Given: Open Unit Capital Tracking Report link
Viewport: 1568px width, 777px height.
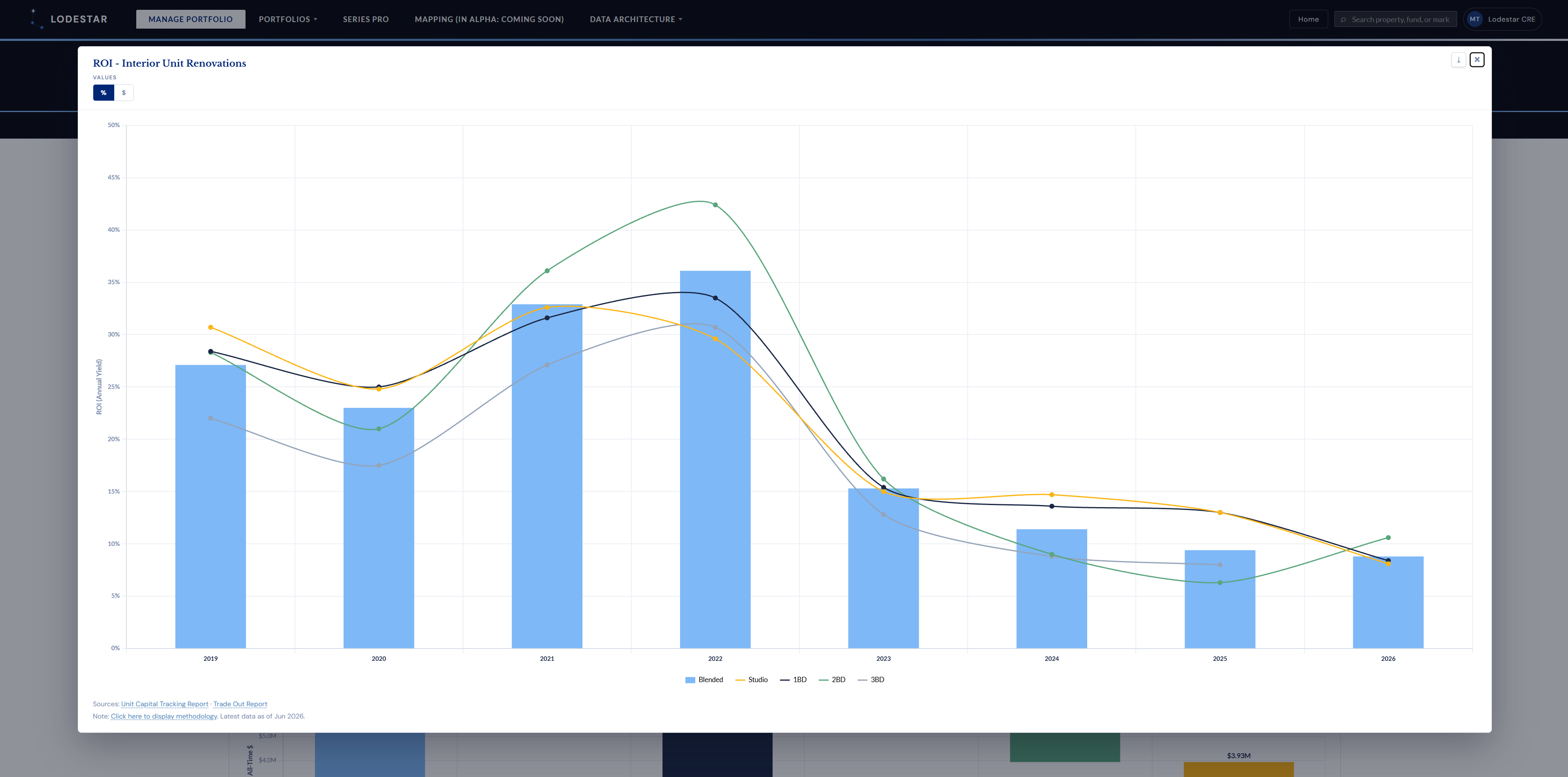Looking at the screenshot, I should pos(164,704).
